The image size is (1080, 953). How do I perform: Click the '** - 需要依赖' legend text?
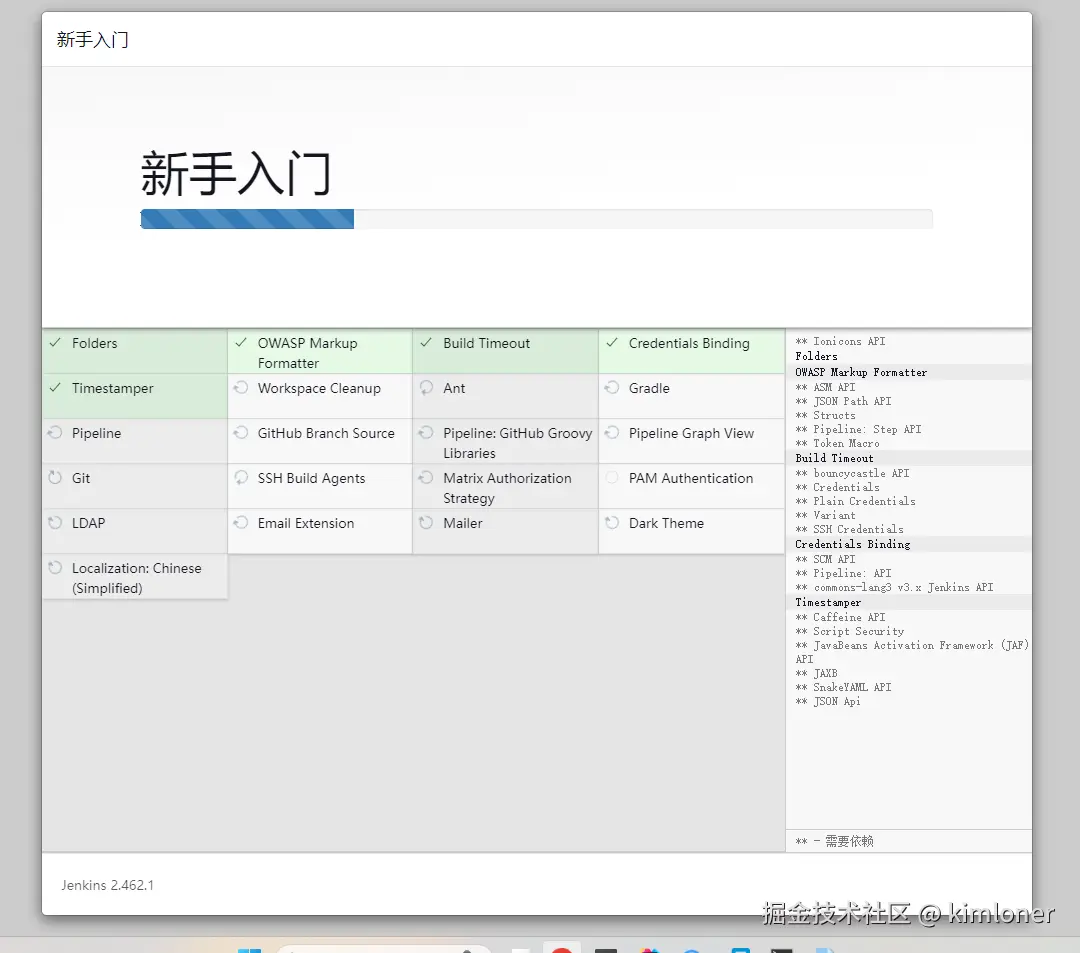834,841
